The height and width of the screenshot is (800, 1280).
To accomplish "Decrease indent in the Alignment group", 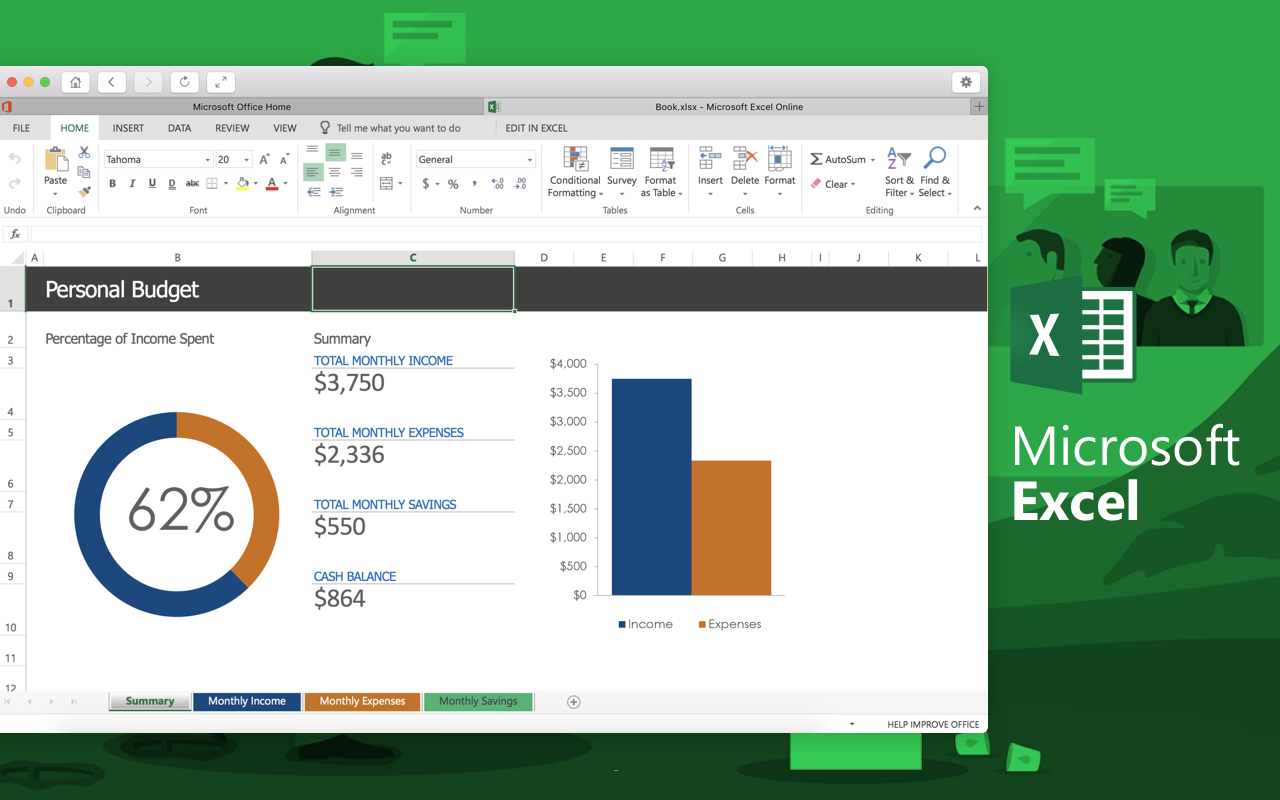I will point(313,192).
